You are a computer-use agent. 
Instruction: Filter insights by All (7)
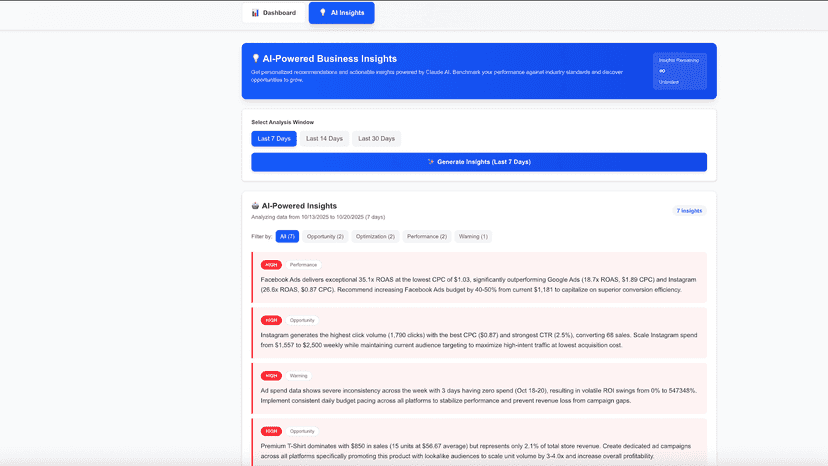tap(287, 236)
